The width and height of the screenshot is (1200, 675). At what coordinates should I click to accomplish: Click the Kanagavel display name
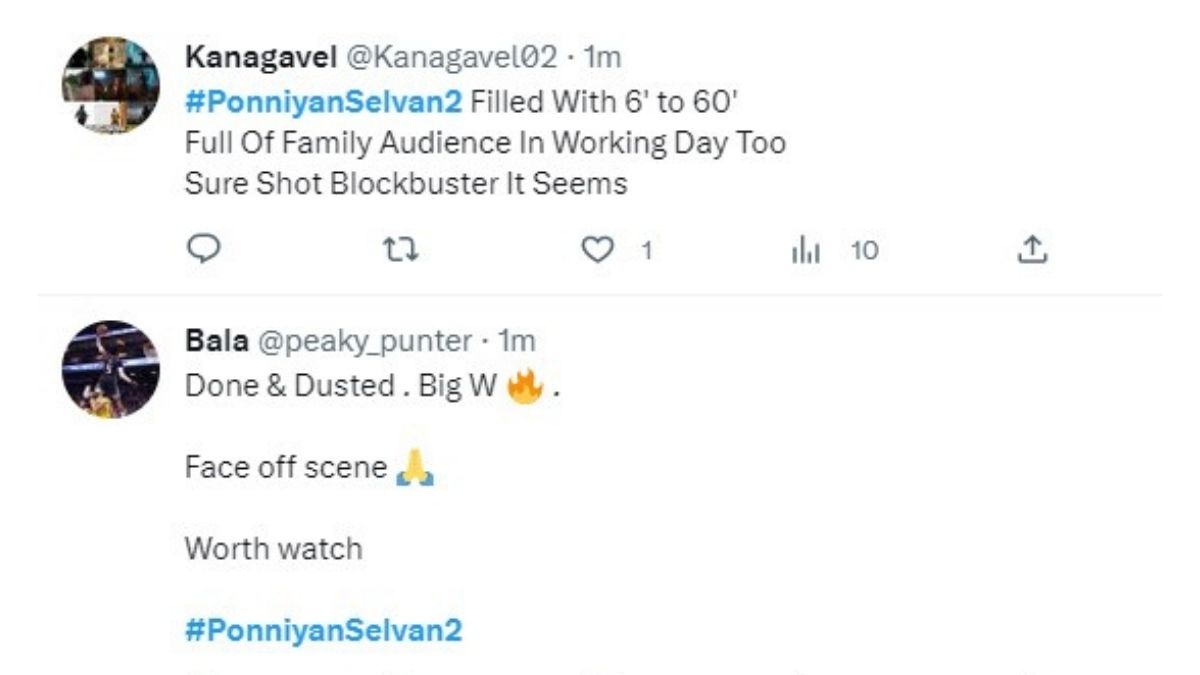pyautogui.click(x=260, y=57)
